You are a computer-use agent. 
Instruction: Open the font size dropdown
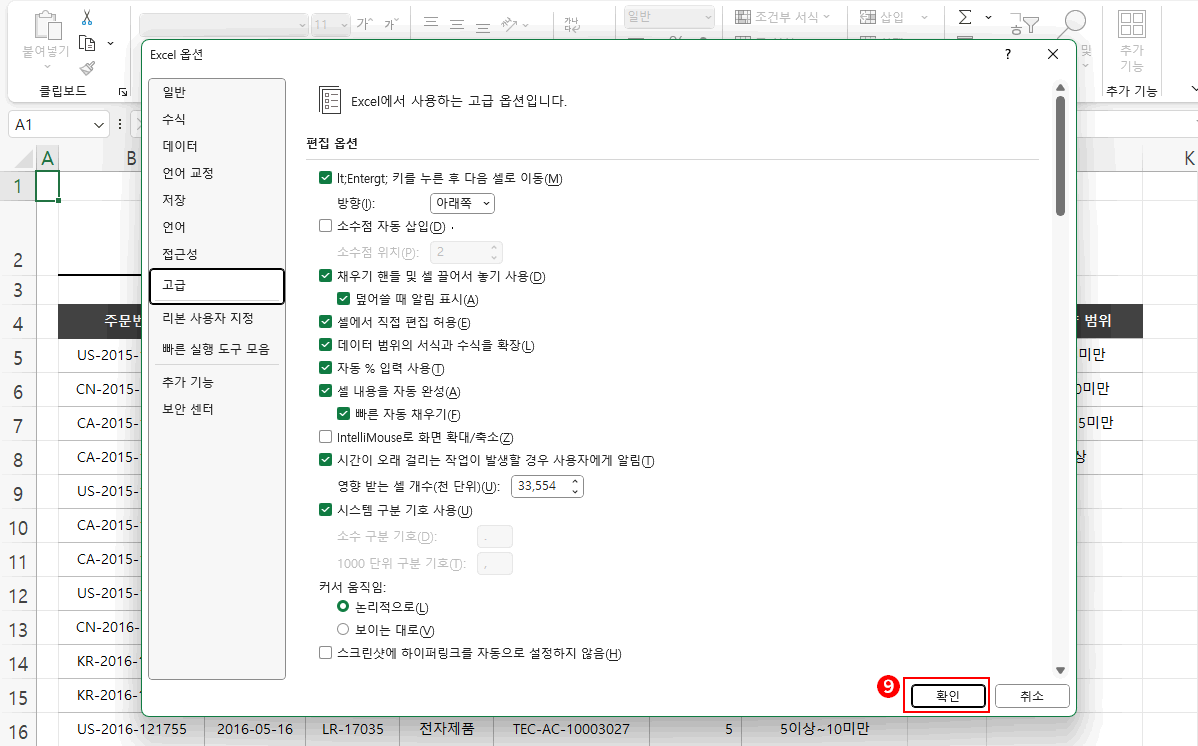pyautogui.click(x=344, y=25)
